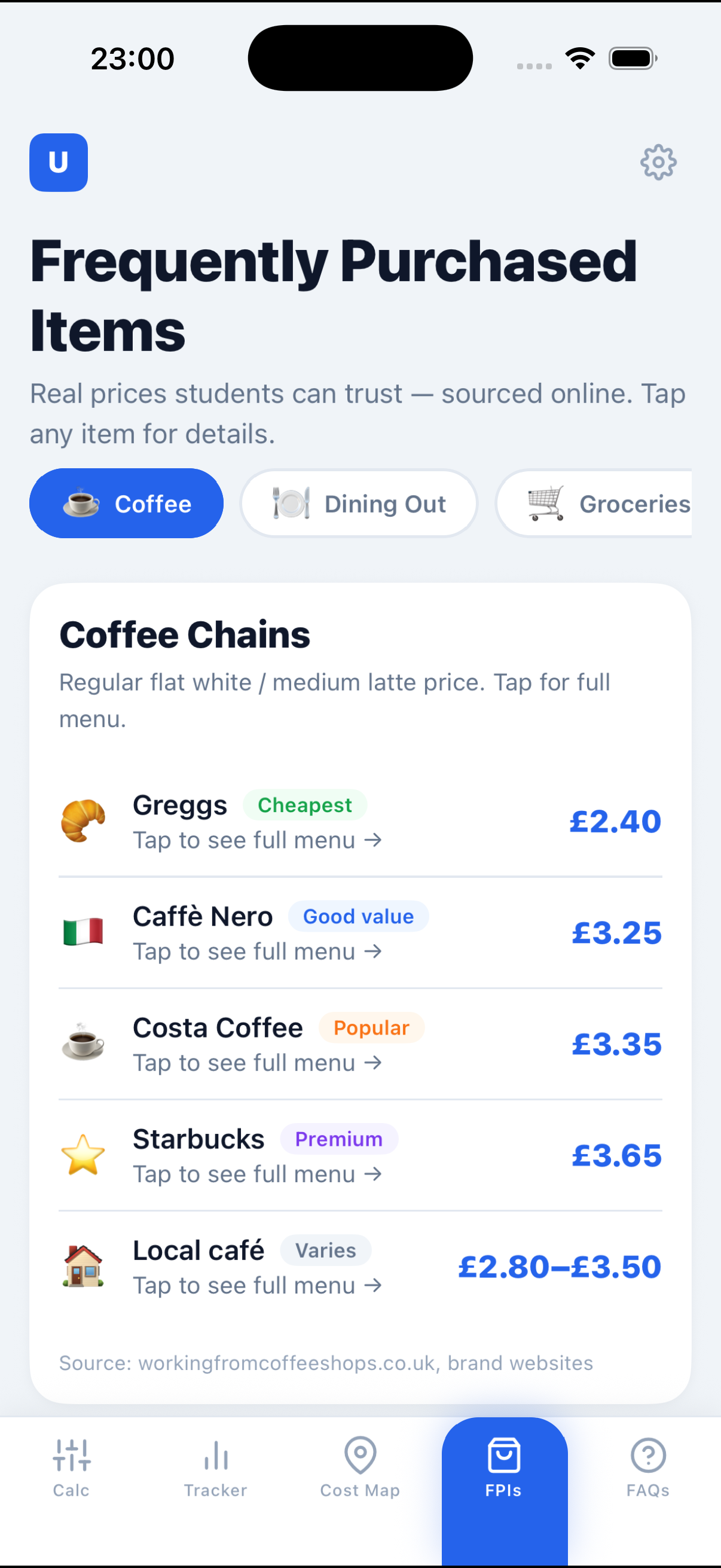Tap the FPIs shopping bag icon
721x1568 pixels.
[504, 1456]
